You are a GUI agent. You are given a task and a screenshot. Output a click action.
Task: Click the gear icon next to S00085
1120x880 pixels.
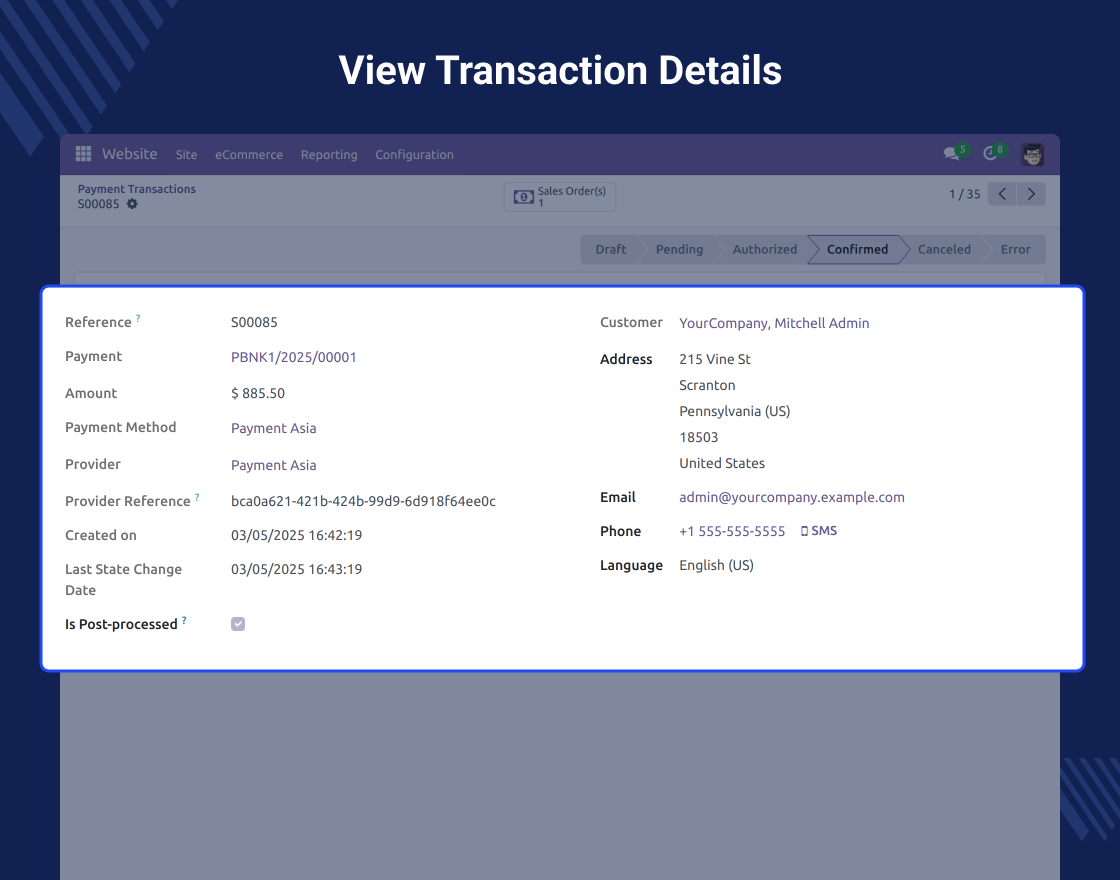click(x=132, y=204)
